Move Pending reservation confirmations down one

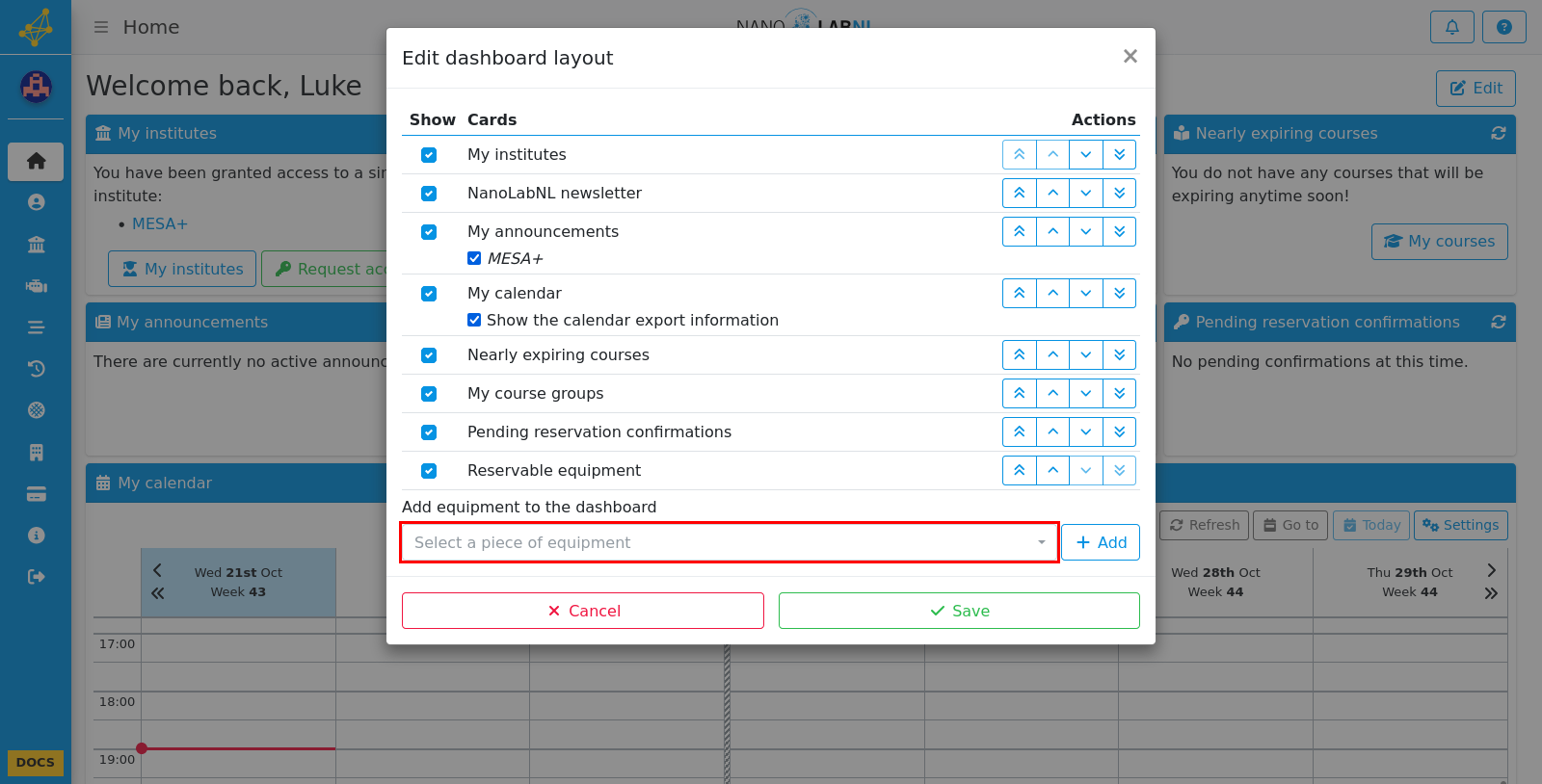(1086, 431)
